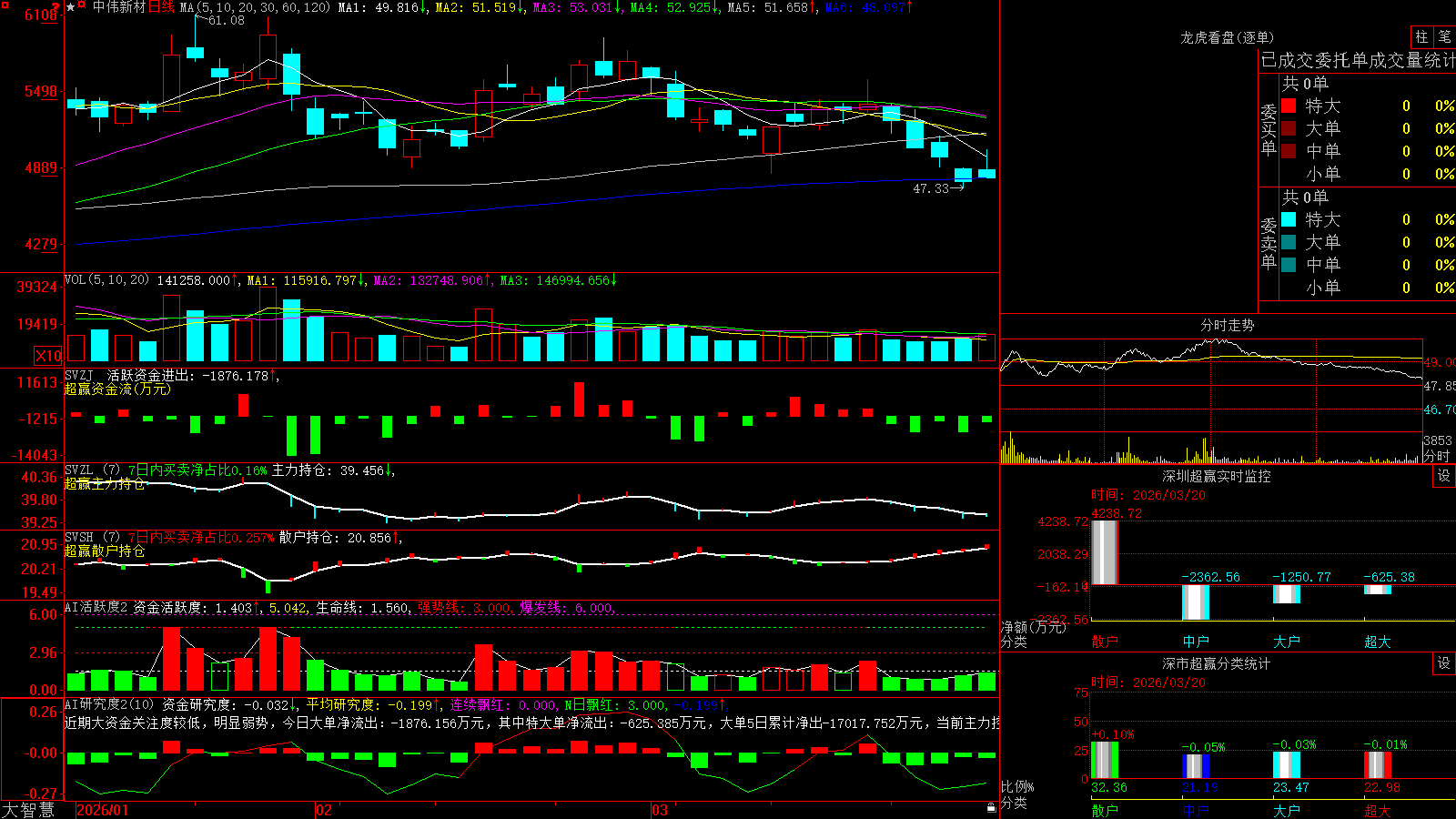Screen dimensions: 1456x819
Task: Click the 净额(万元) axis label
Action: click(1034, 627)
